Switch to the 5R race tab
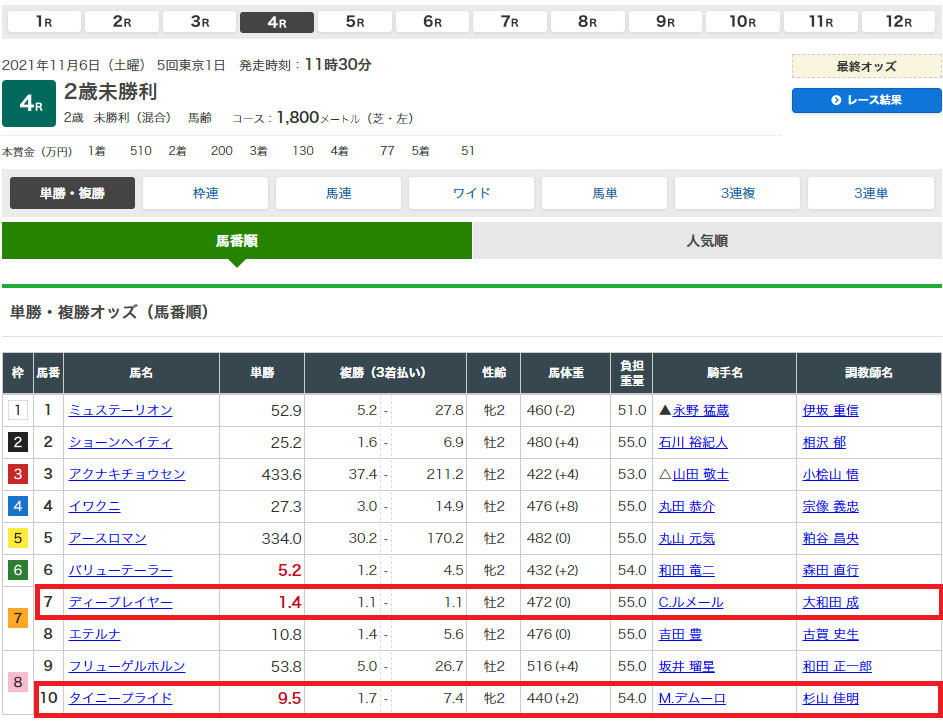The width and height of the screenshot is (943, 727). [355, 22]
